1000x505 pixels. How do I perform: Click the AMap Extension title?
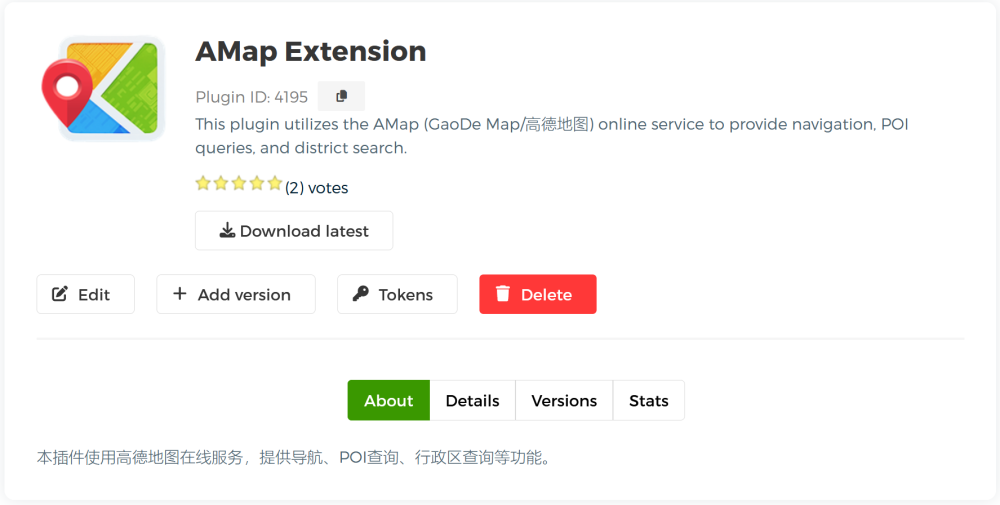click(311, 51)
